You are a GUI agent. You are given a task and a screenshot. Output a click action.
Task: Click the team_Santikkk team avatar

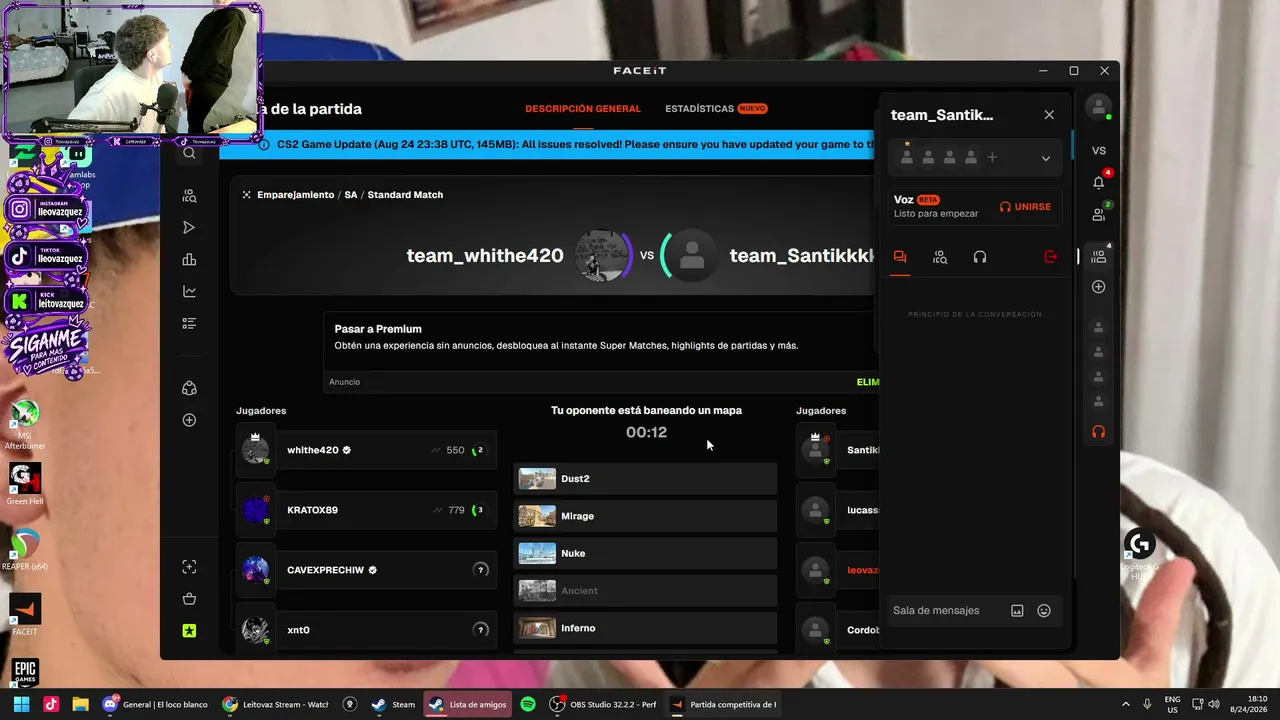[692, 255]
